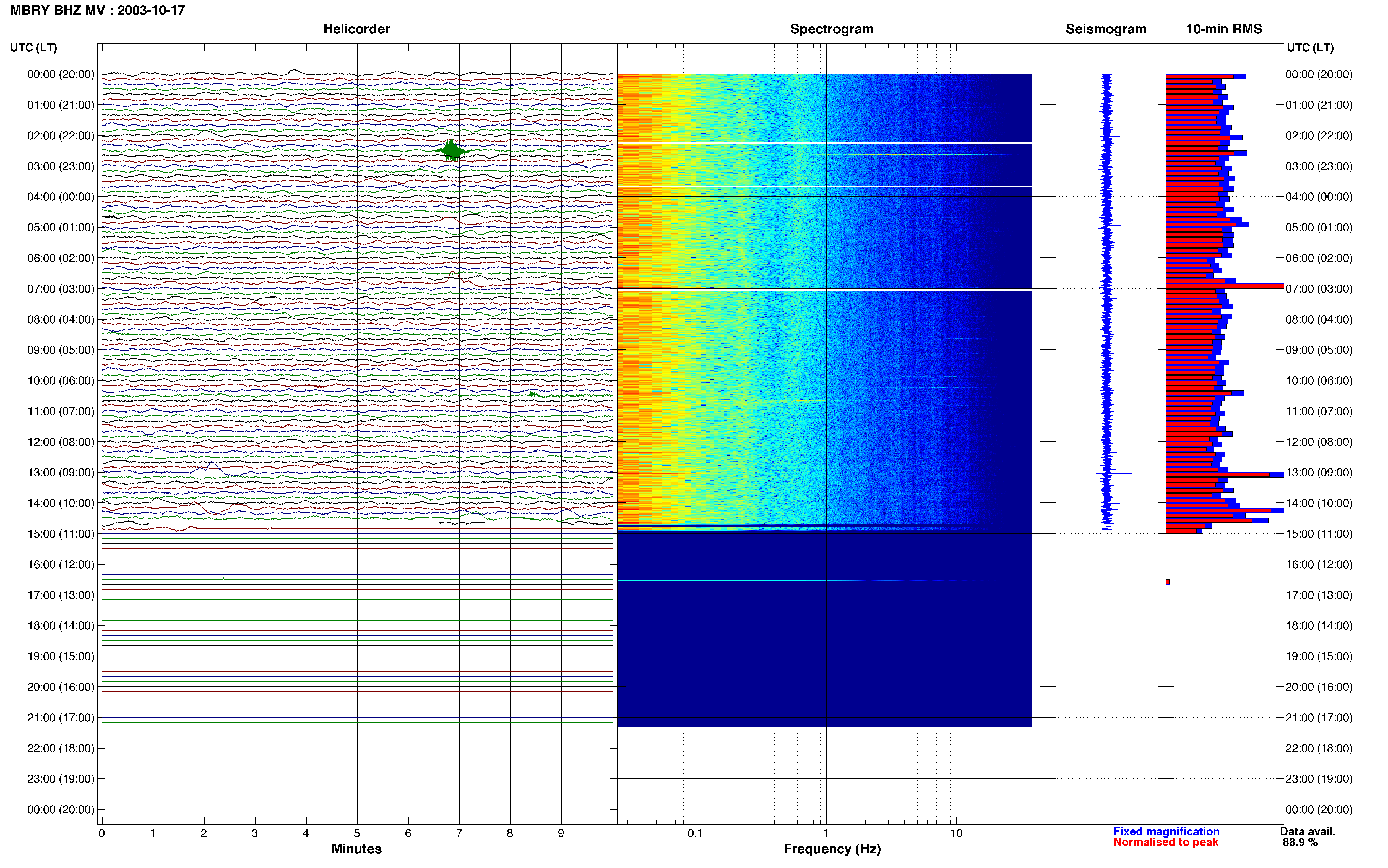Viewport: 1388px width, 868px height.
Task: Click the '21:00 (17:00)' label on the Helicorder axis
Action: (x=60, y=718)
